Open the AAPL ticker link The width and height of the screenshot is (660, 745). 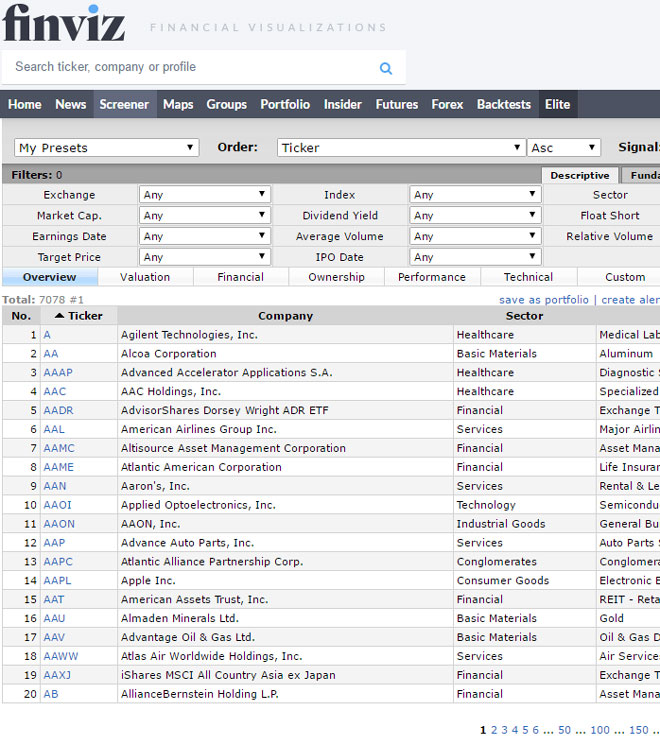tap(57, 581)
